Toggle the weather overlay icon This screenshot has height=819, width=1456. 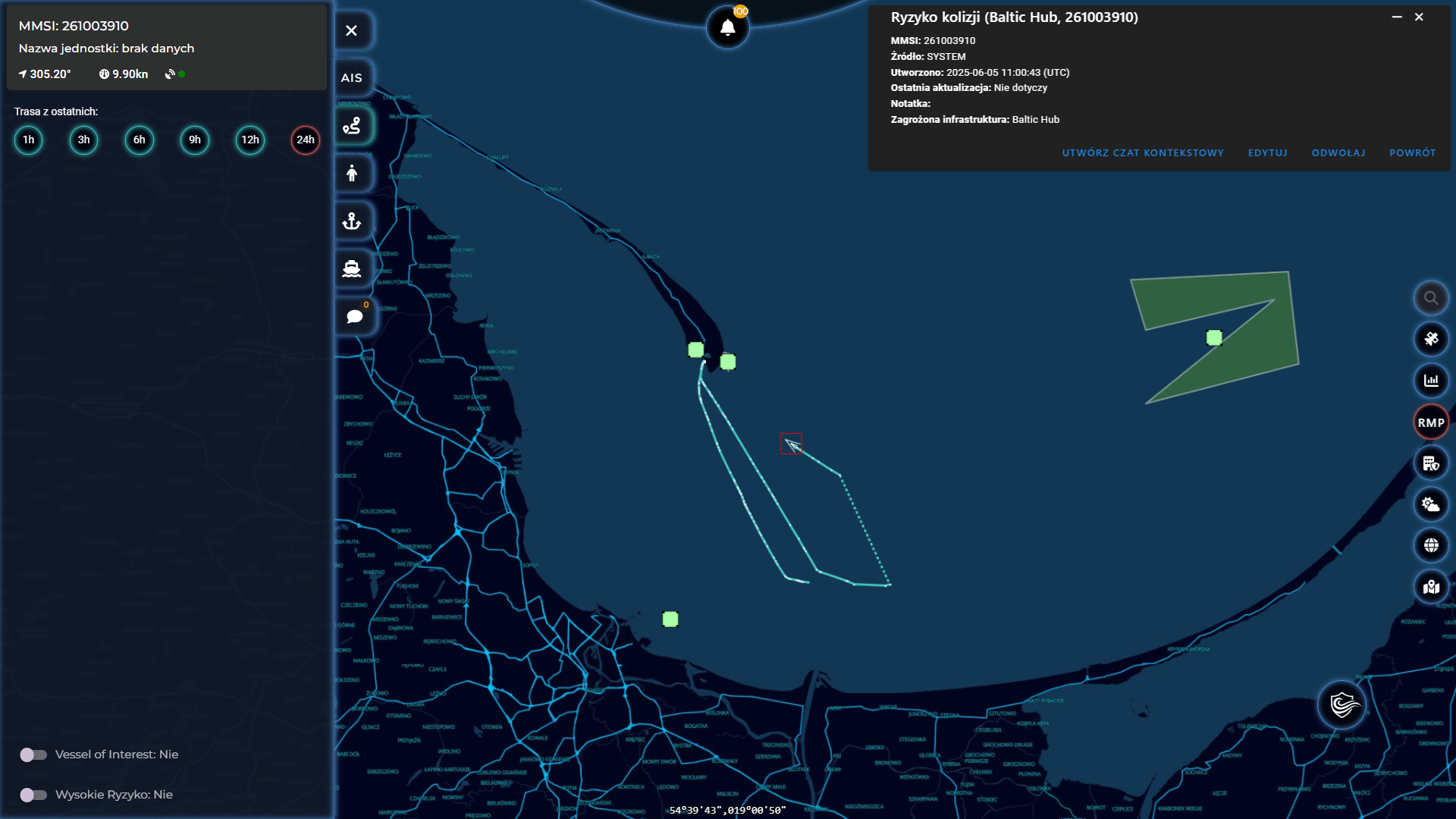[x=1431, y=504]
